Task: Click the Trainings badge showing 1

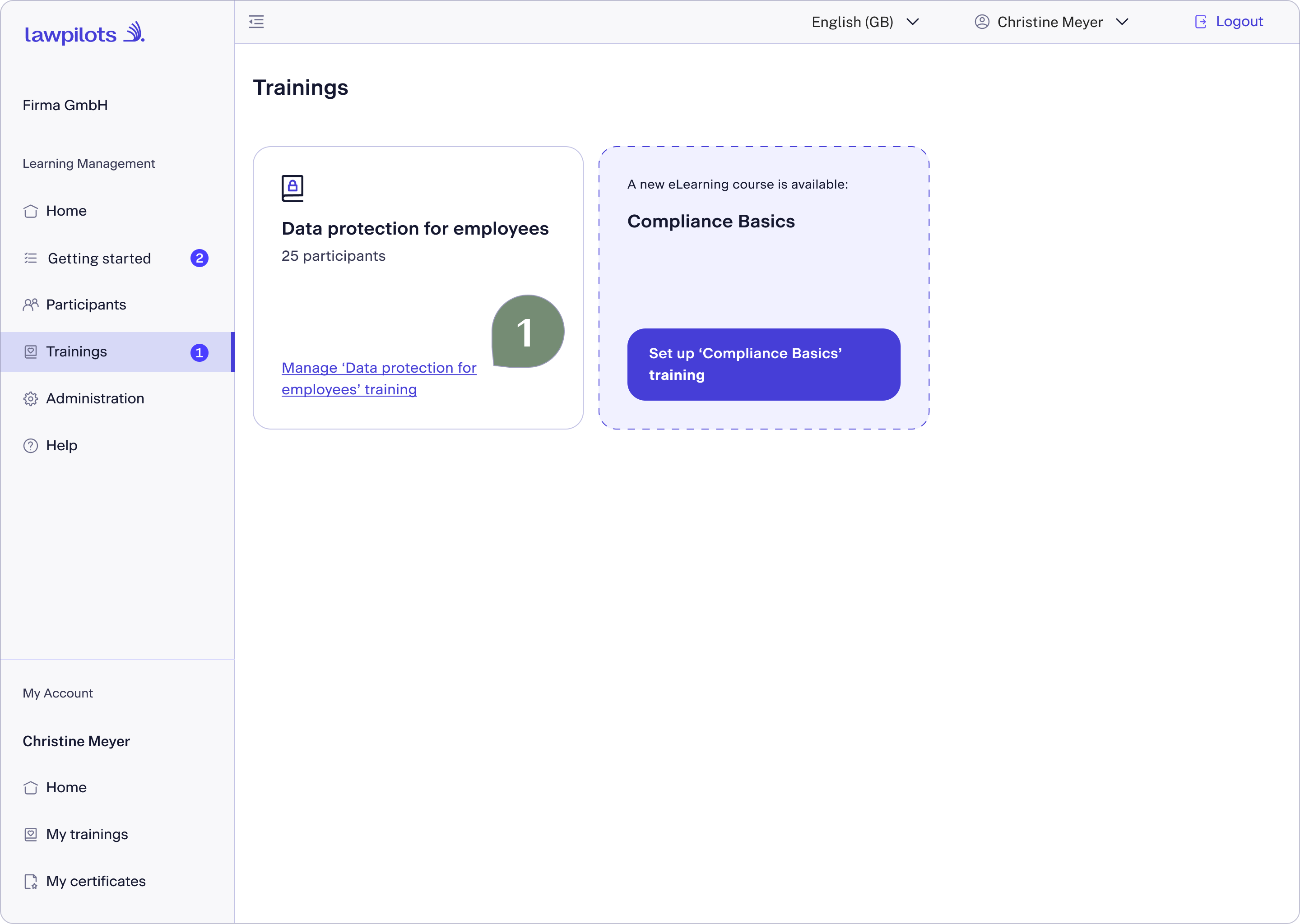Action: click(199, 353)
